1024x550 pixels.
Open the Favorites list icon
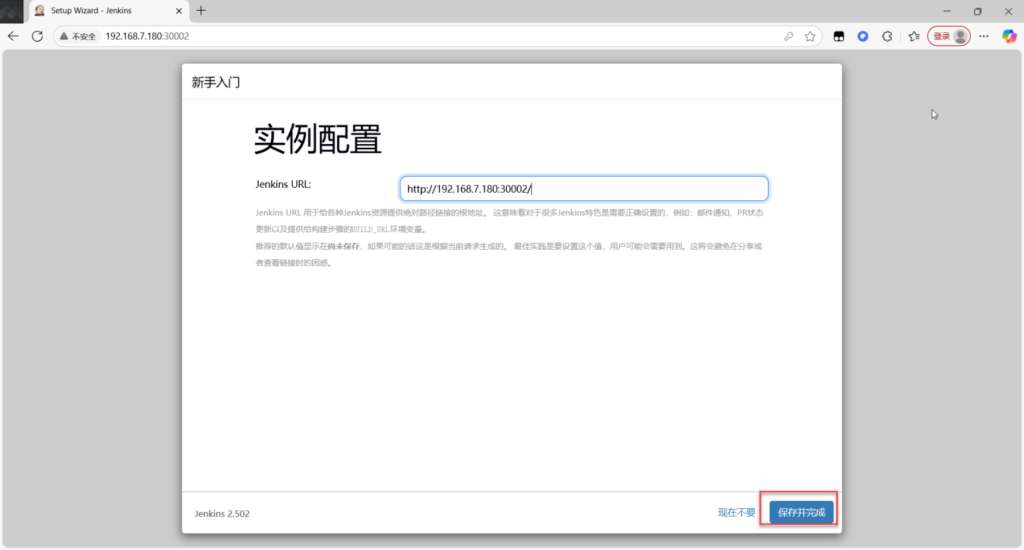914,36
